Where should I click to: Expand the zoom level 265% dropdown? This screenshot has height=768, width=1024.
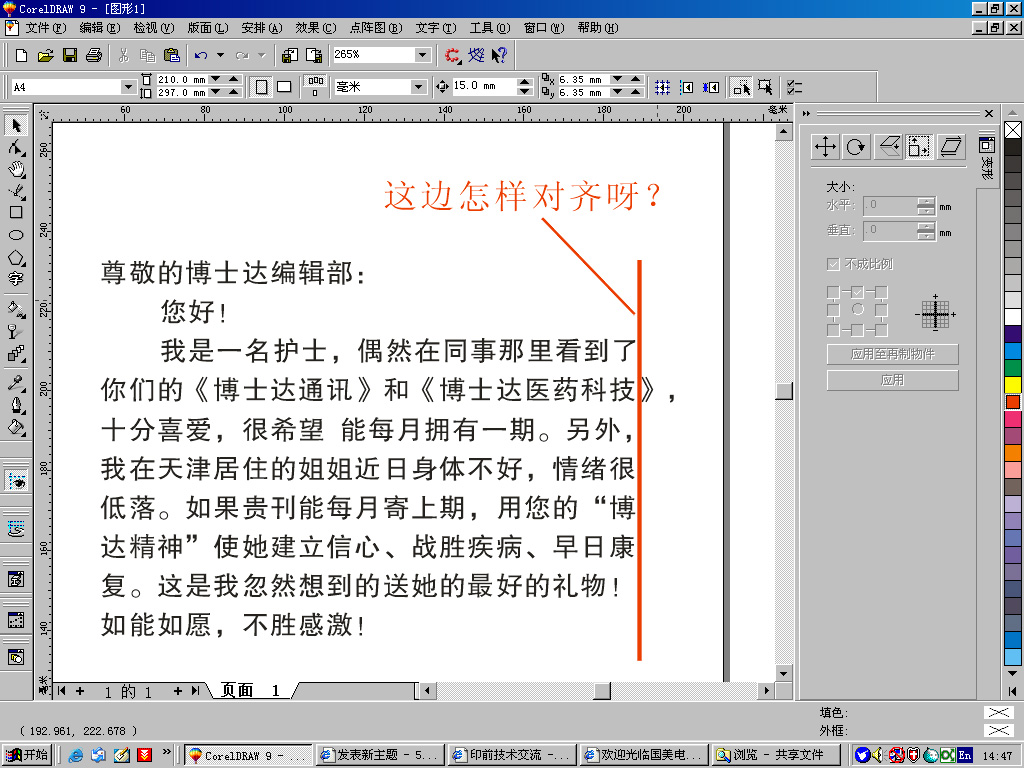coord(423,55)
